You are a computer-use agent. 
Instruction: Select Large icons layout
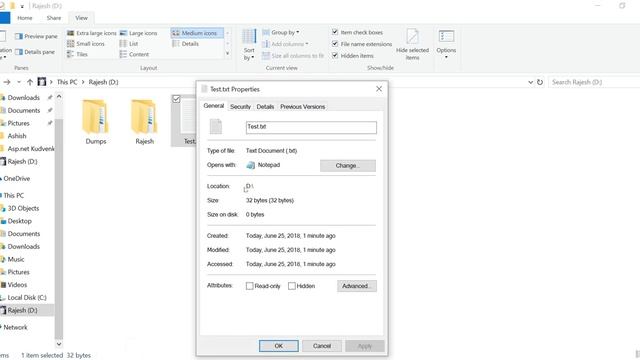tap(138, 33)
